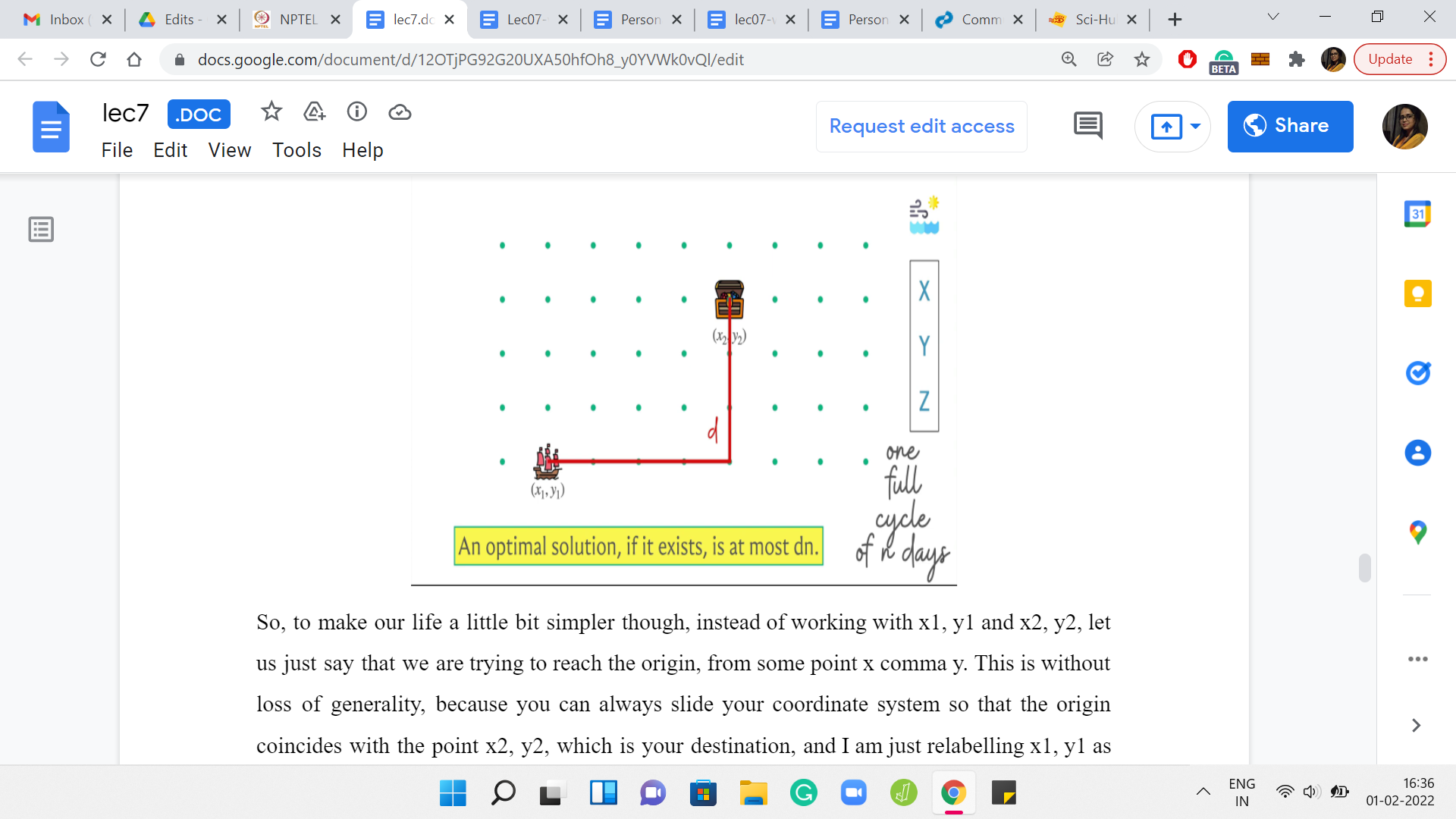Hide the side panel with the chevron

click(1415, 726)
